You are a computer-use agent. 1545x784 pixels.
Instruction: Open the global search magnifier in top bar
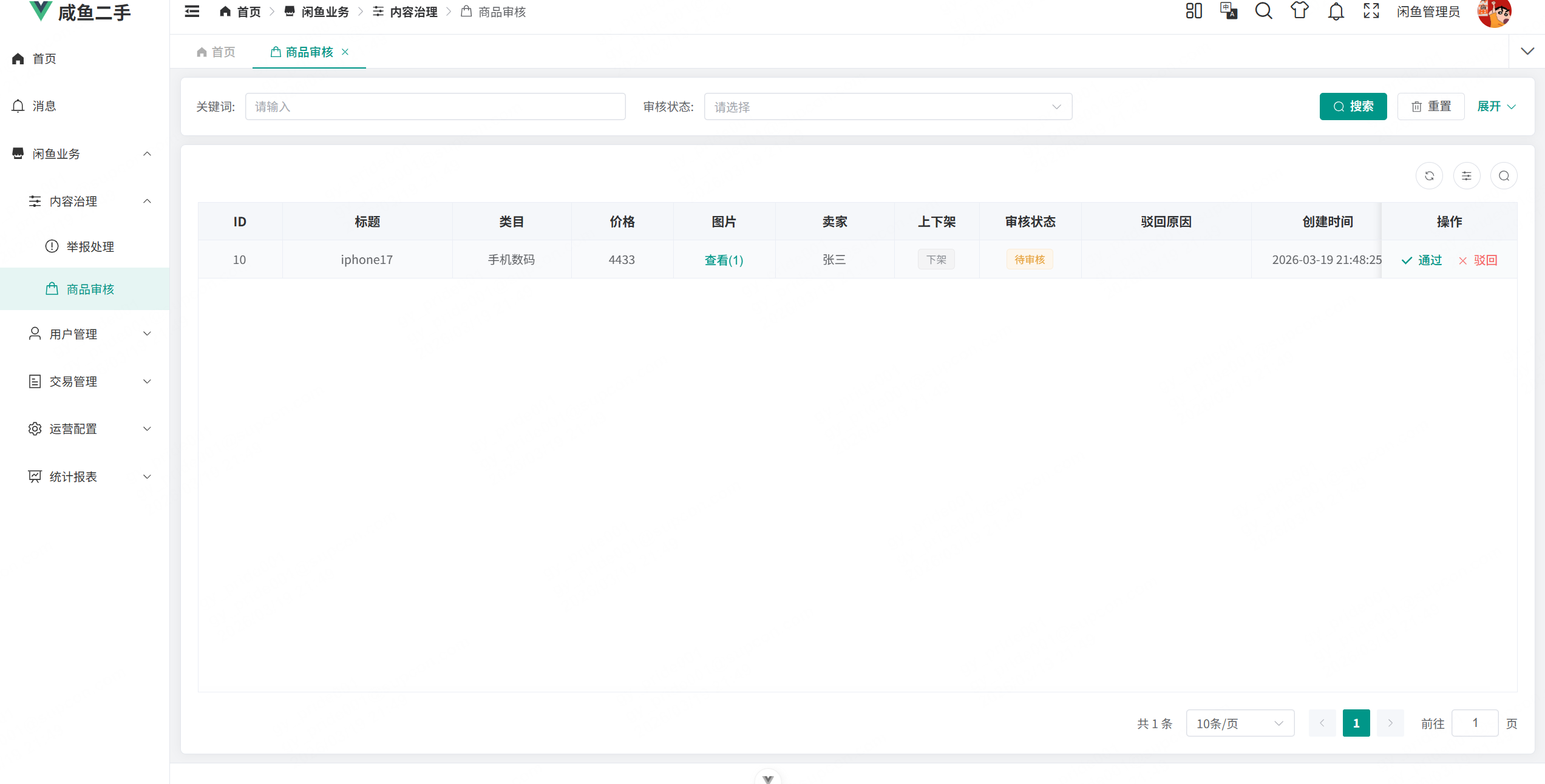(x=1264, y=11)
